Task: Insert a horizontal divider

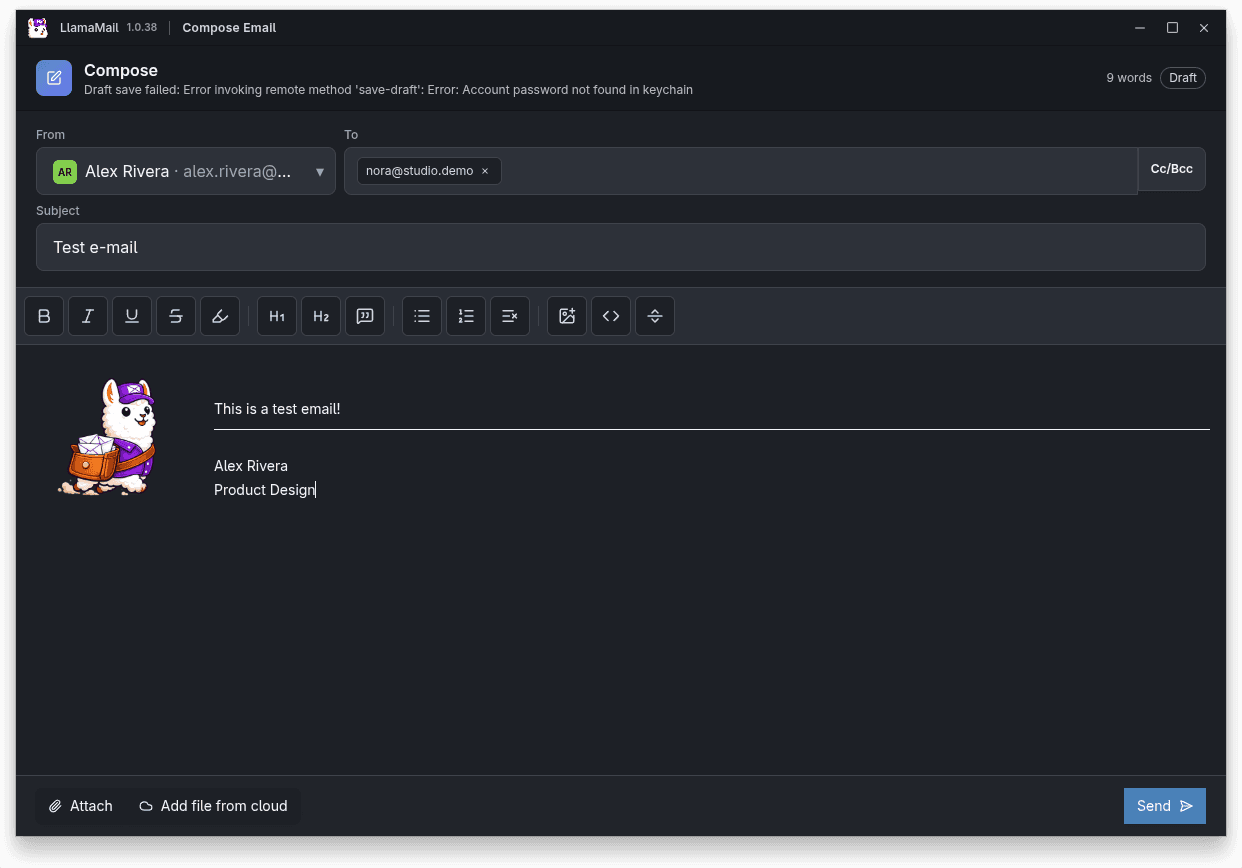Action: point(655,316)
